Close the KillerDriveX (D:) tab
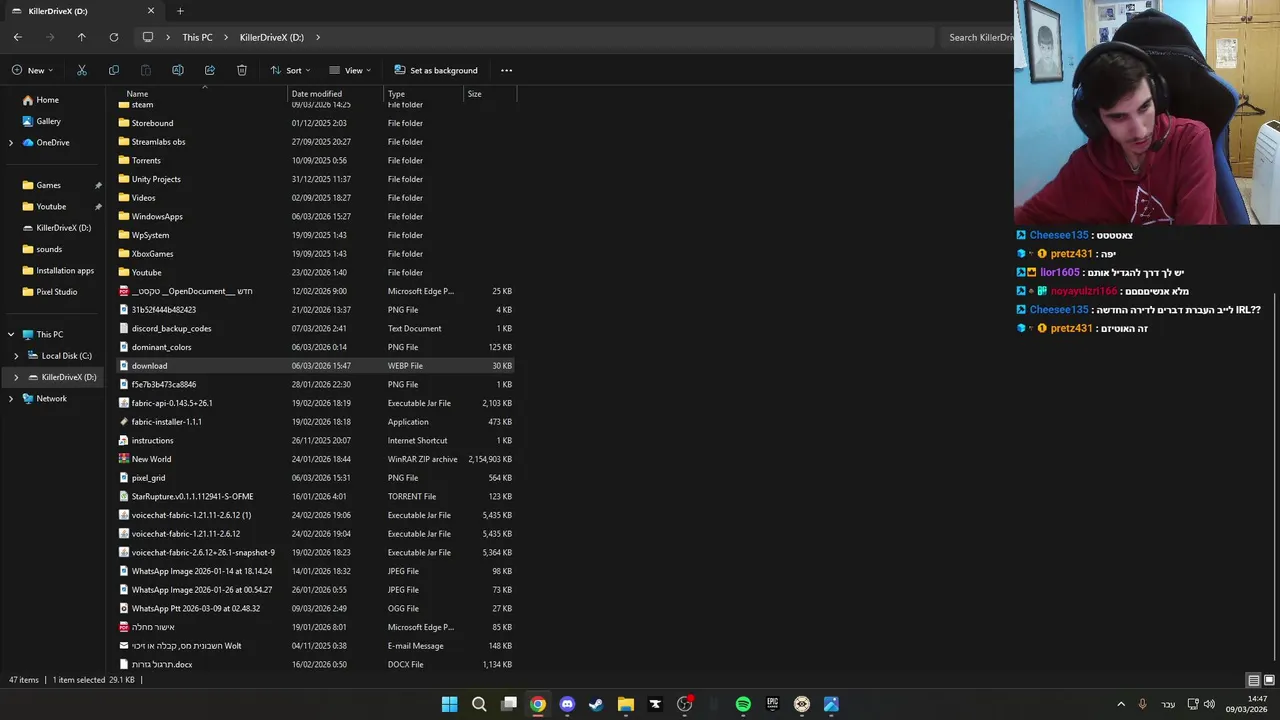Viewport: 1280px width, 720px height. (x=151, y=11)
